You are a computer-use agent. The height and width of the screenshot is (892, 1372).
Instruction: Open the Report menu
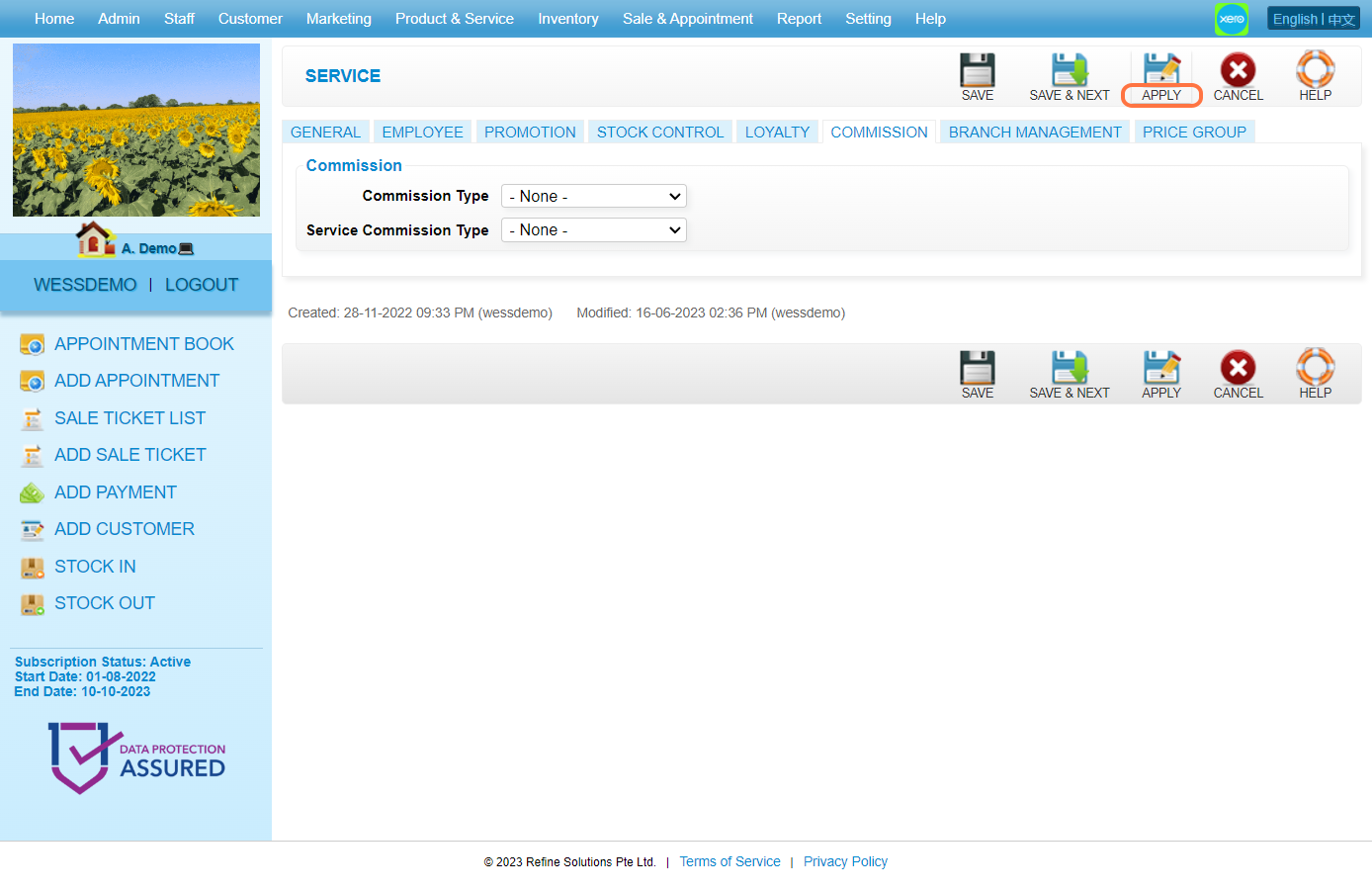[799, 19]
